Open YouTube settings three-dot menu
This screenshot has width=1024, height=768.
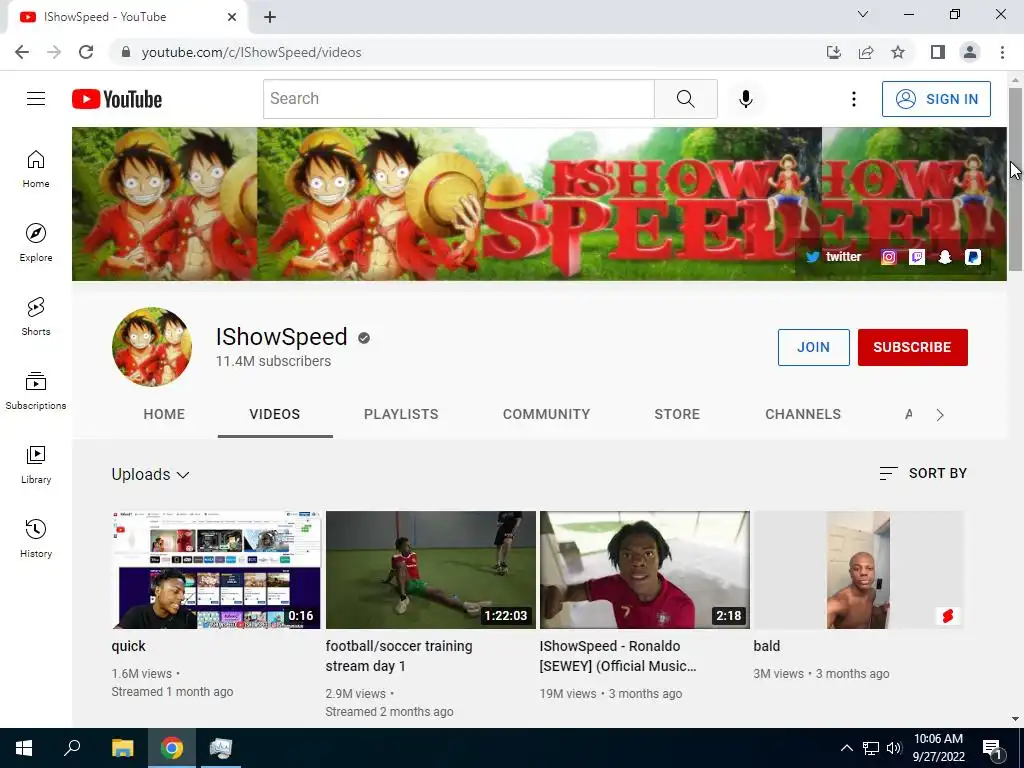pos(854,99)
